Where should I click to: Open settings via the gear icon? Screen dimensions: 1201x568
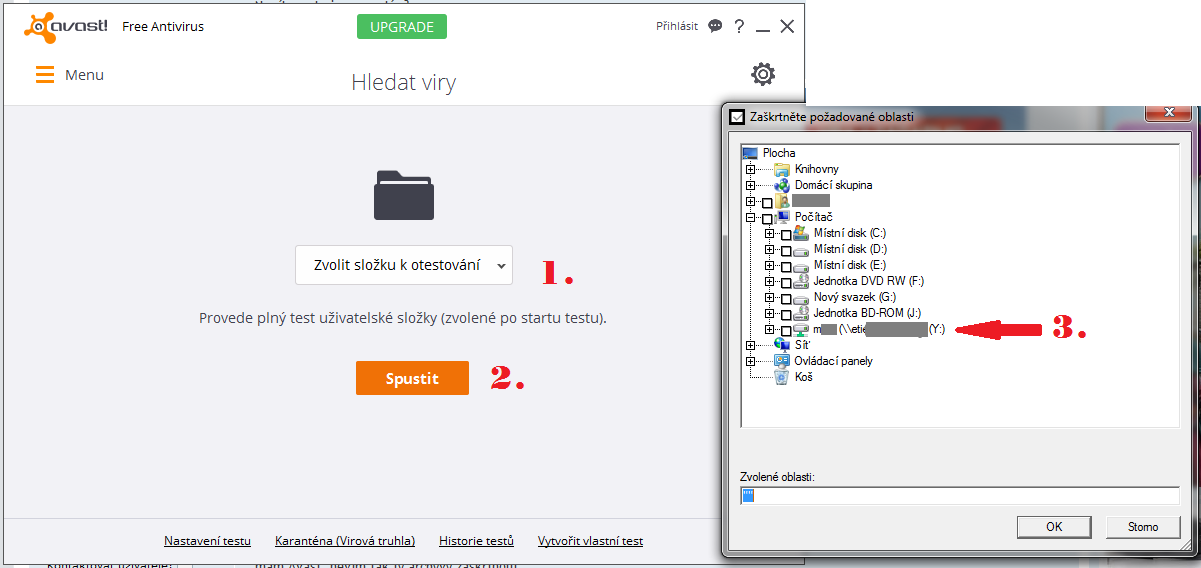pos(763,74)
